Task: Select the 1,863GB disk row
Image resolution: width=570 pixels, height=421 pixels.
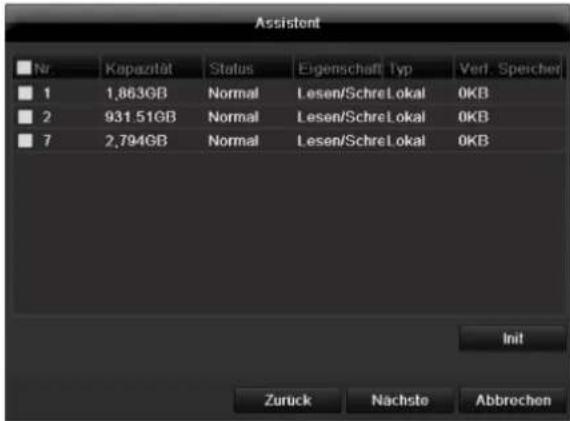Action: pos(288,93)
